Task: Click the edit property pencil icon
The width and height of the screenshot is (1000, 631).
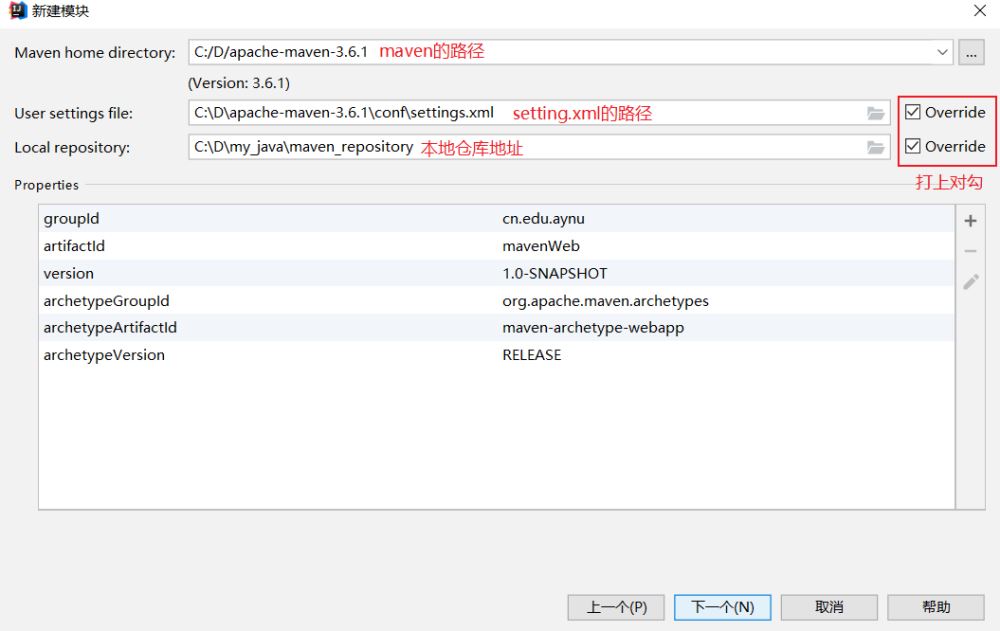Action: pos(971,281)
